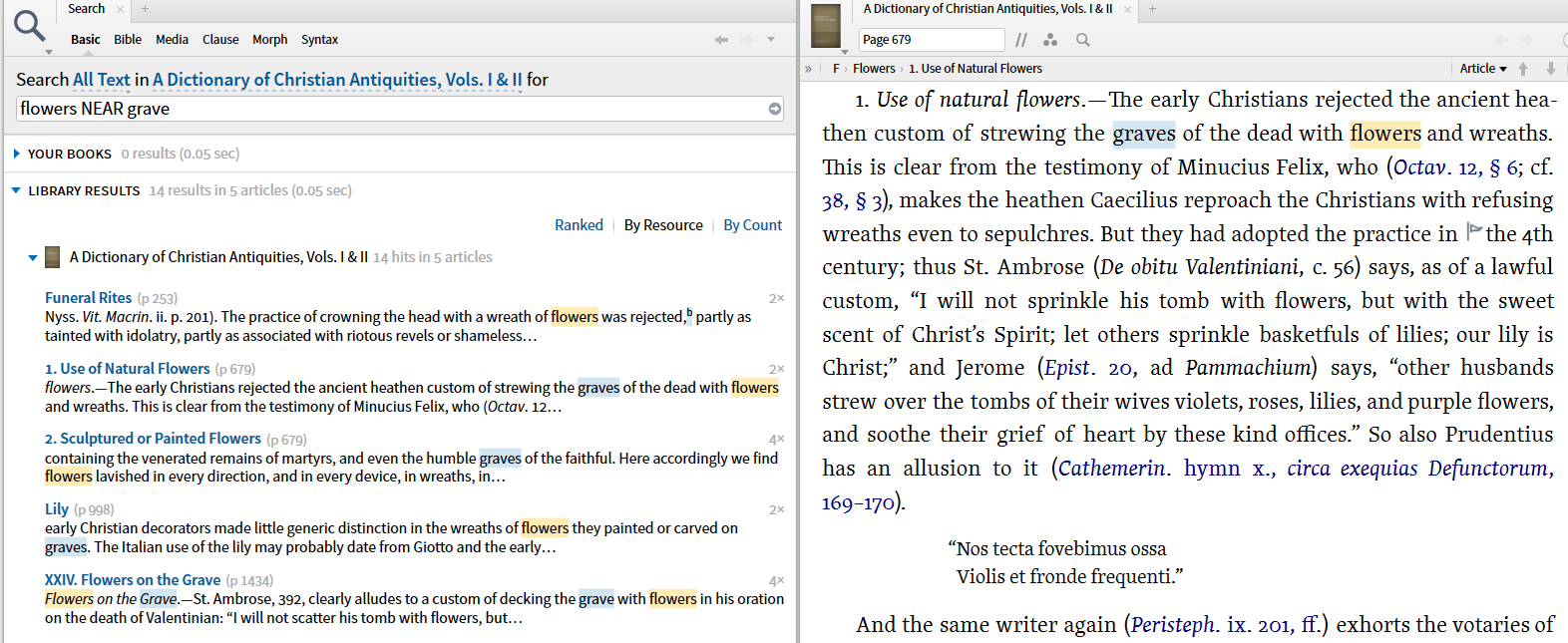
Task: Click the 4× count beside Sculptured Flowers
Action: (x=776, y=440)
